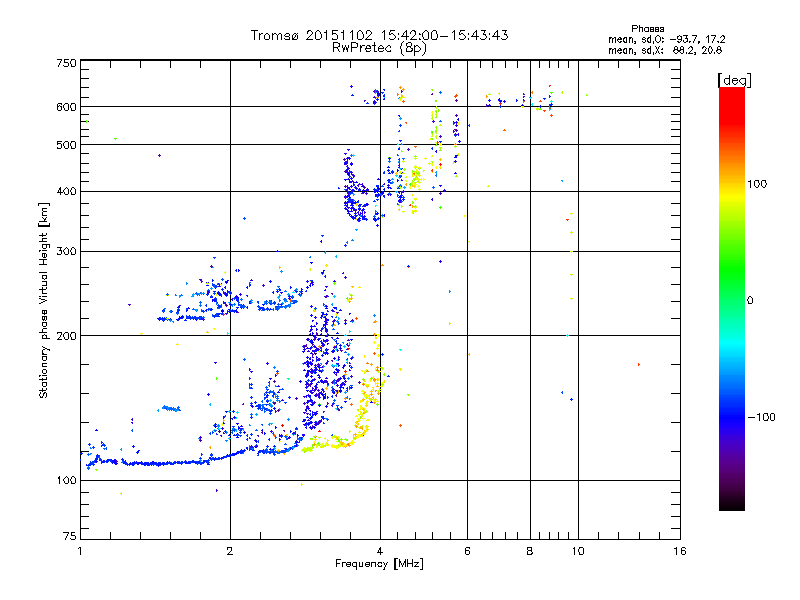
Task: Click the x-axis tick label '1'
Action: click(x=80, y=551)
